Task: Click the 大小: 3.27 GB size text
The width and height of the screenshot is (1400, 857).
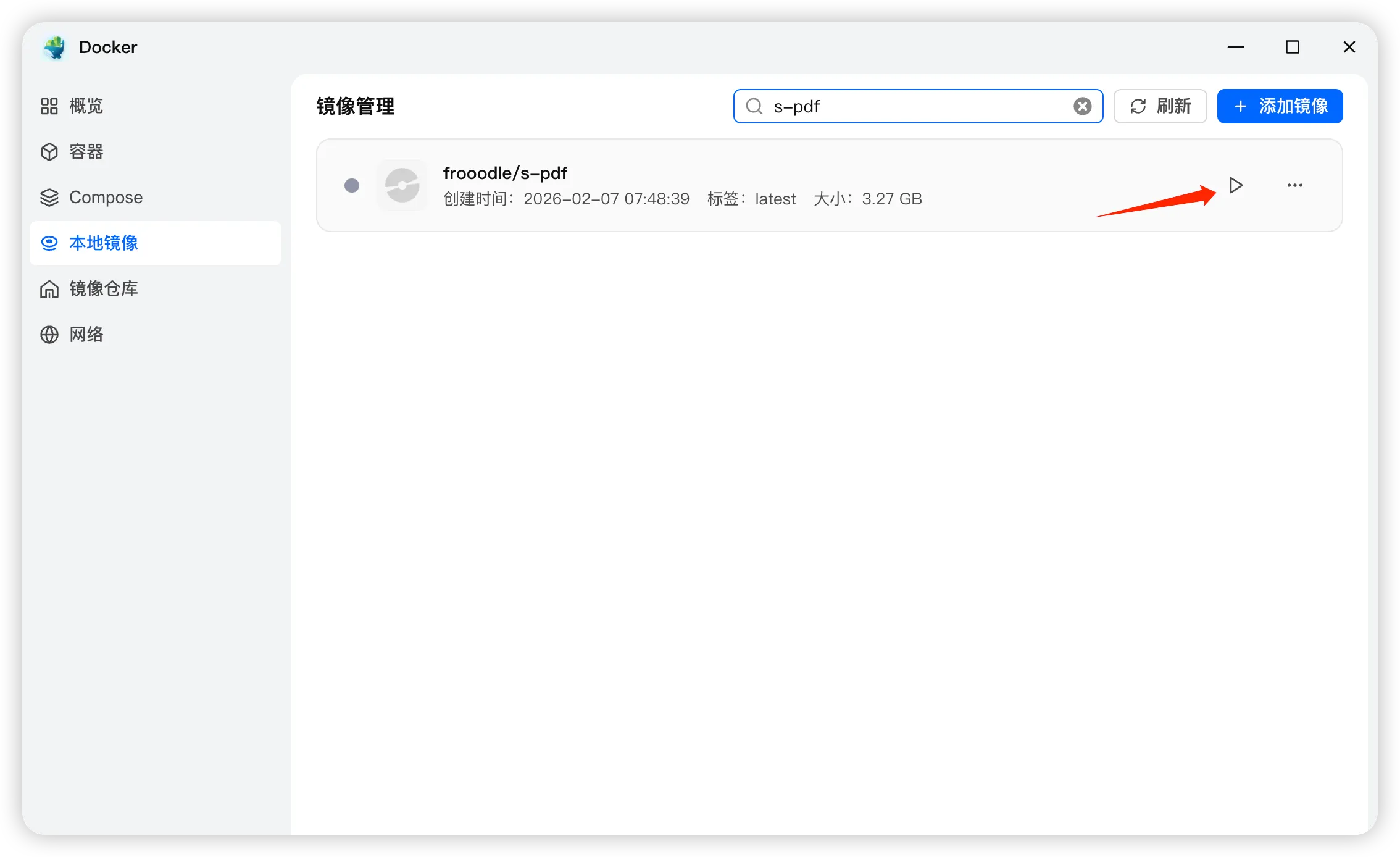Action: [868, 199]
